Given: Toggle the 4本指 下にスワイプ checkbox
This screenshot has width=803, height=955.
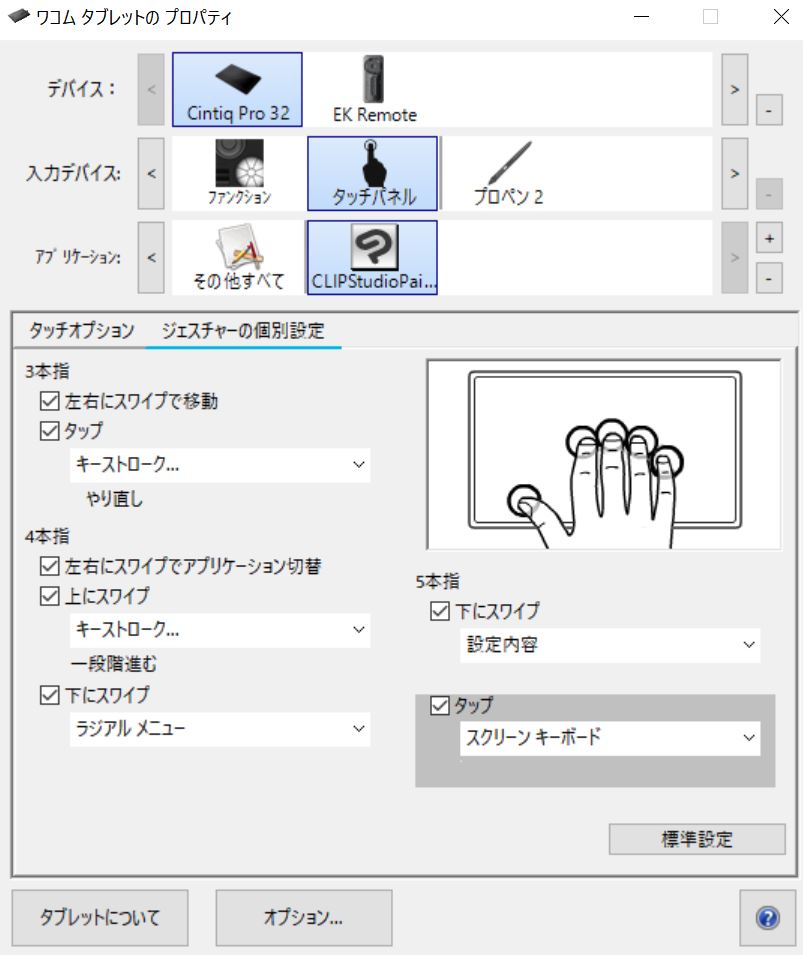Looking at the screenshot, I should point(49,695).
